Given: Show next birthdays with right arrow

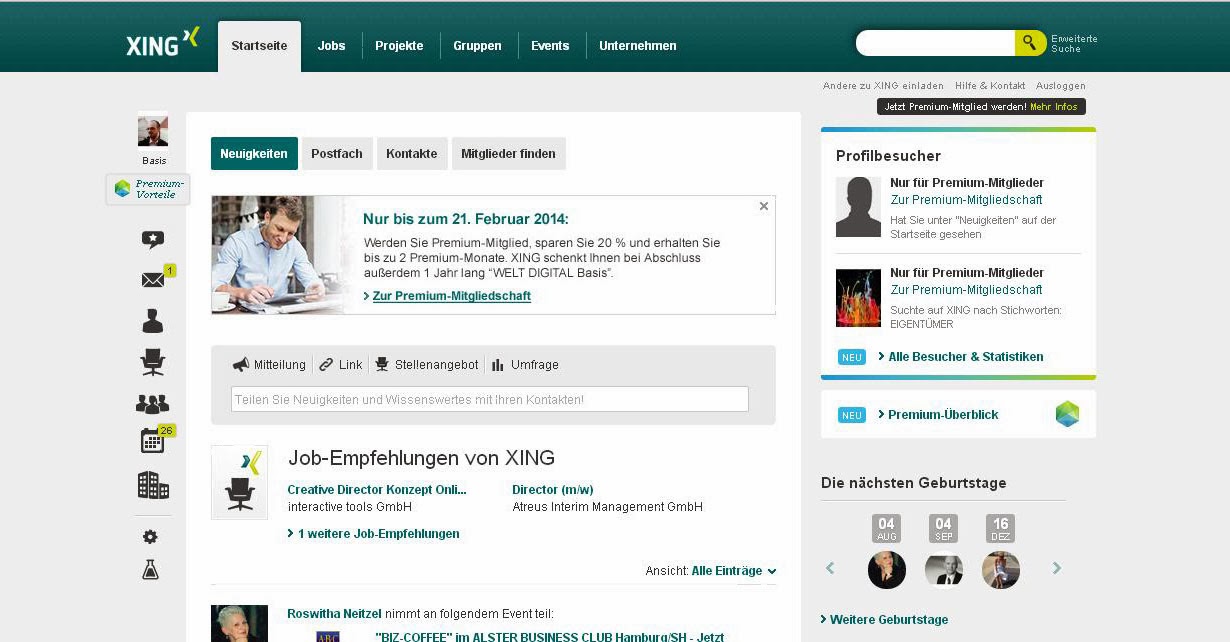Looking at the screenshot, I should coord(1057,568).
